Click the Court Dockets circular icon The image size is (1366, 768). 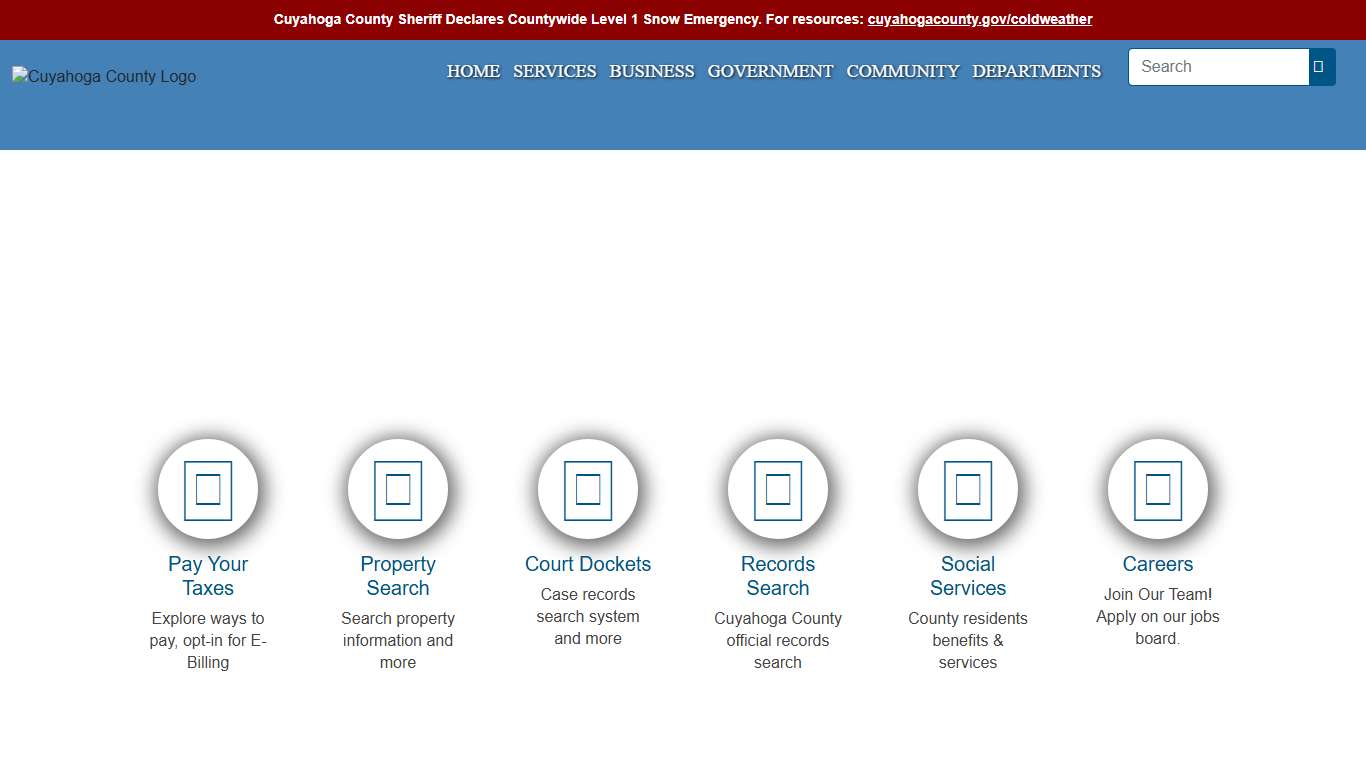[587, 489]
